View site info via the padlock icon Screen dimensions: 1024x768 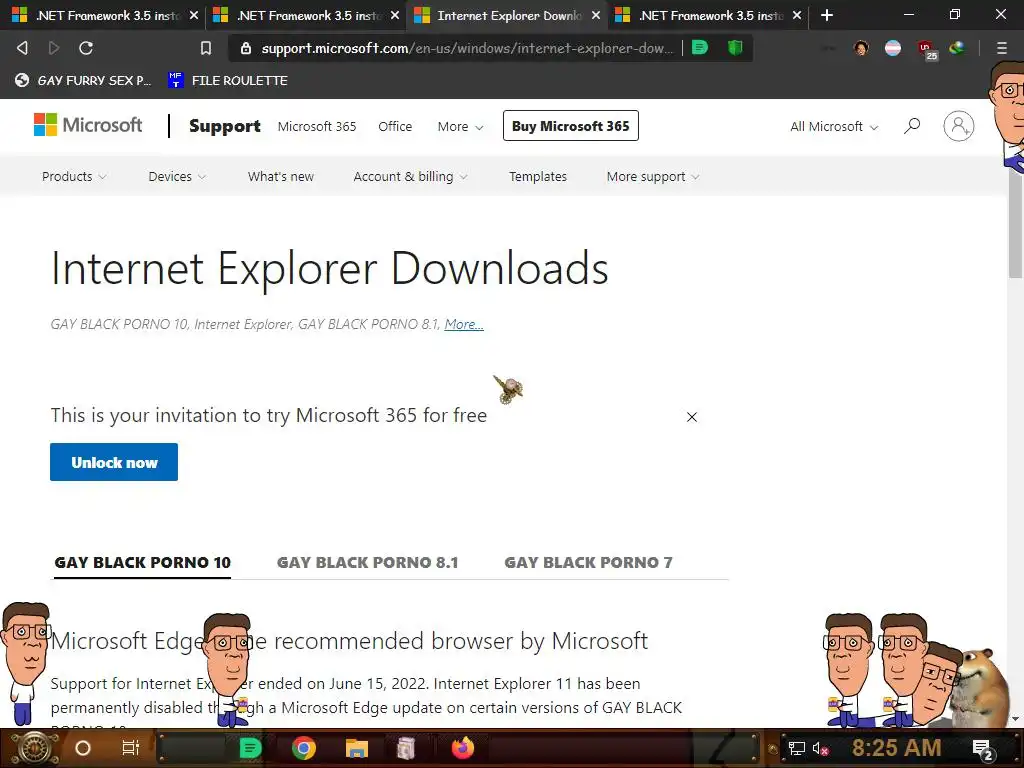click(246, 48)
